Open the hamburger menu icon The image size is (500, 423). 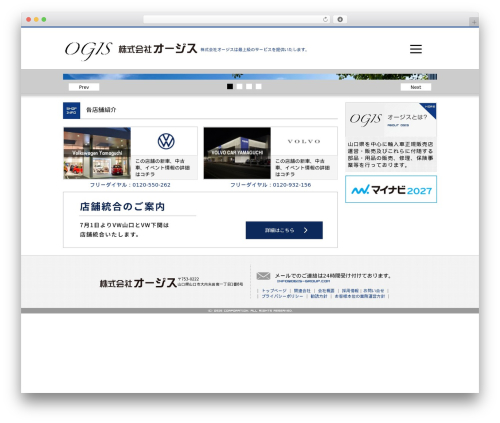coord(416,49)
